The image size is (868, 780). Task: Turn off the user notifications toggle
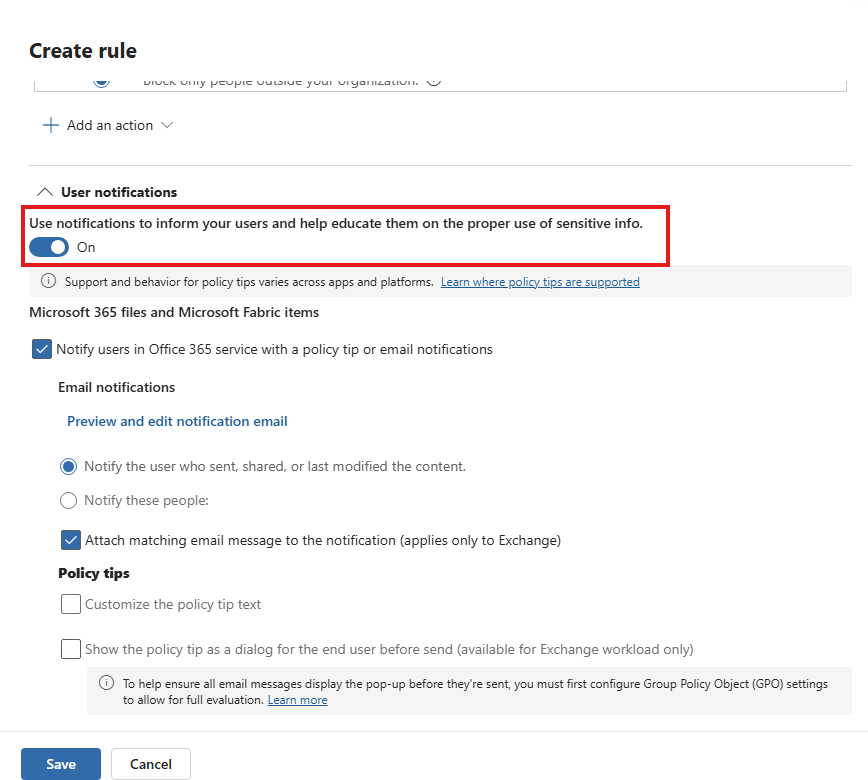coord(48,246)
